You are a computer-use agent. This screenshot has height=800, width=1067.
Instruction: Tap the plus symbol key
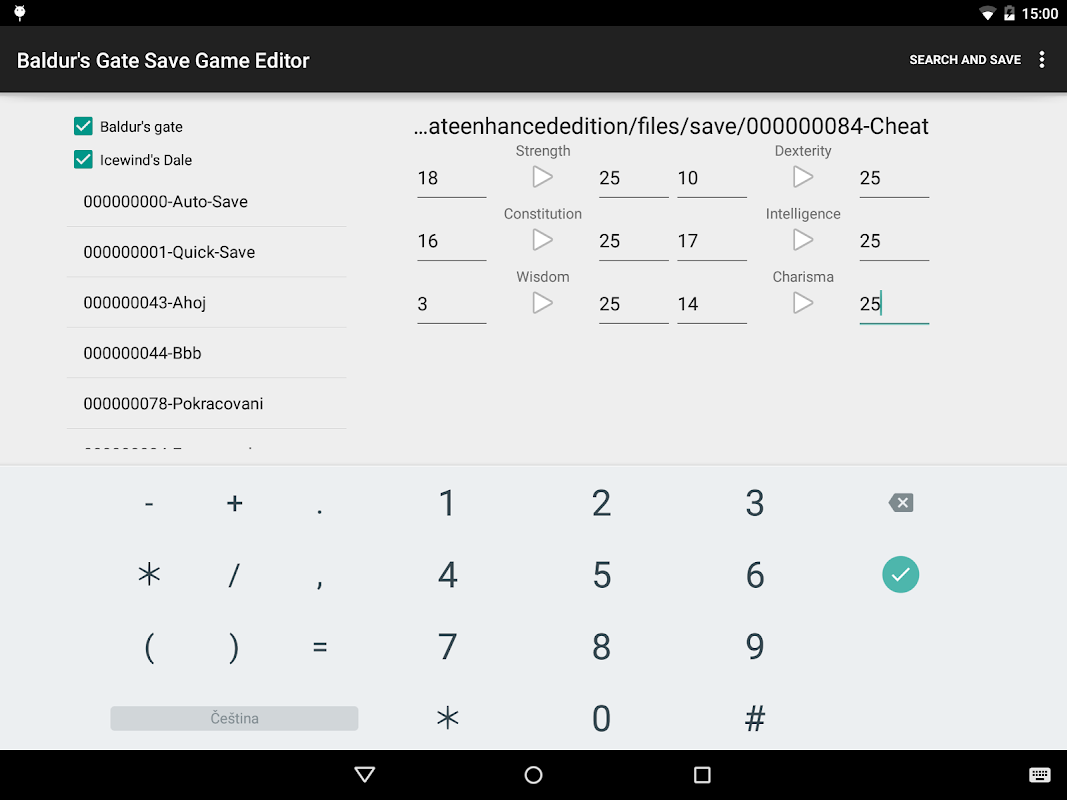(234, 503)
